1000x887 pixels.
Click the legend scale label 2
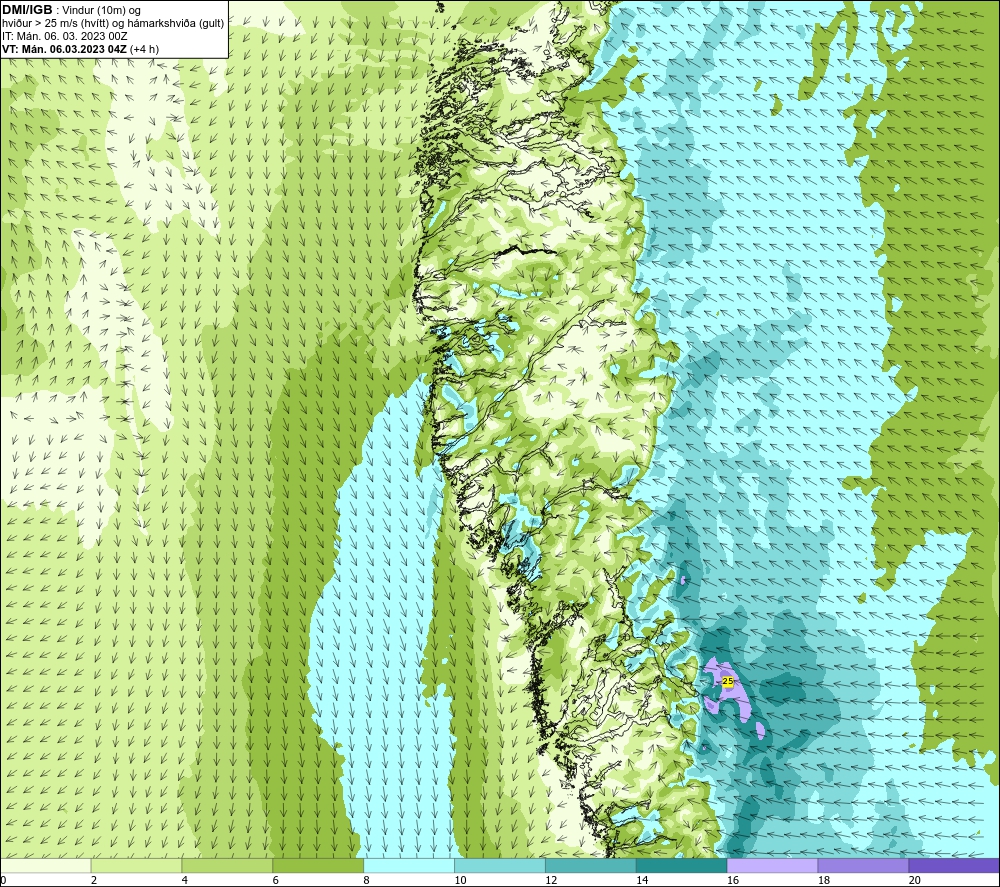coord(94,881)
